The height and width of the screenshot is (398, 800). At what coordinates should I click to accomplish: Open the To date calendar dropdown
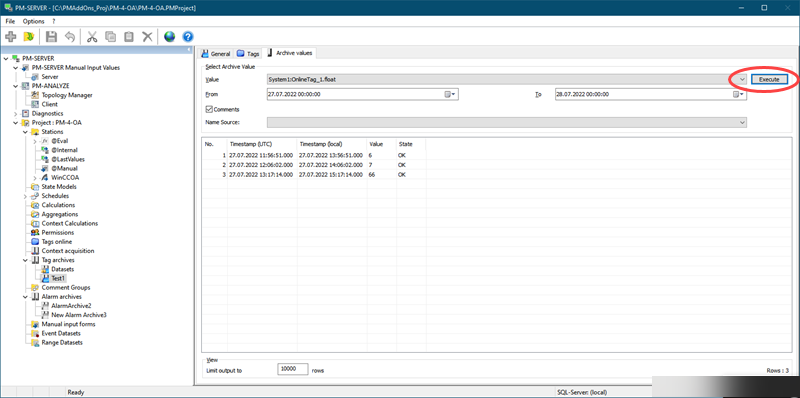739,94
